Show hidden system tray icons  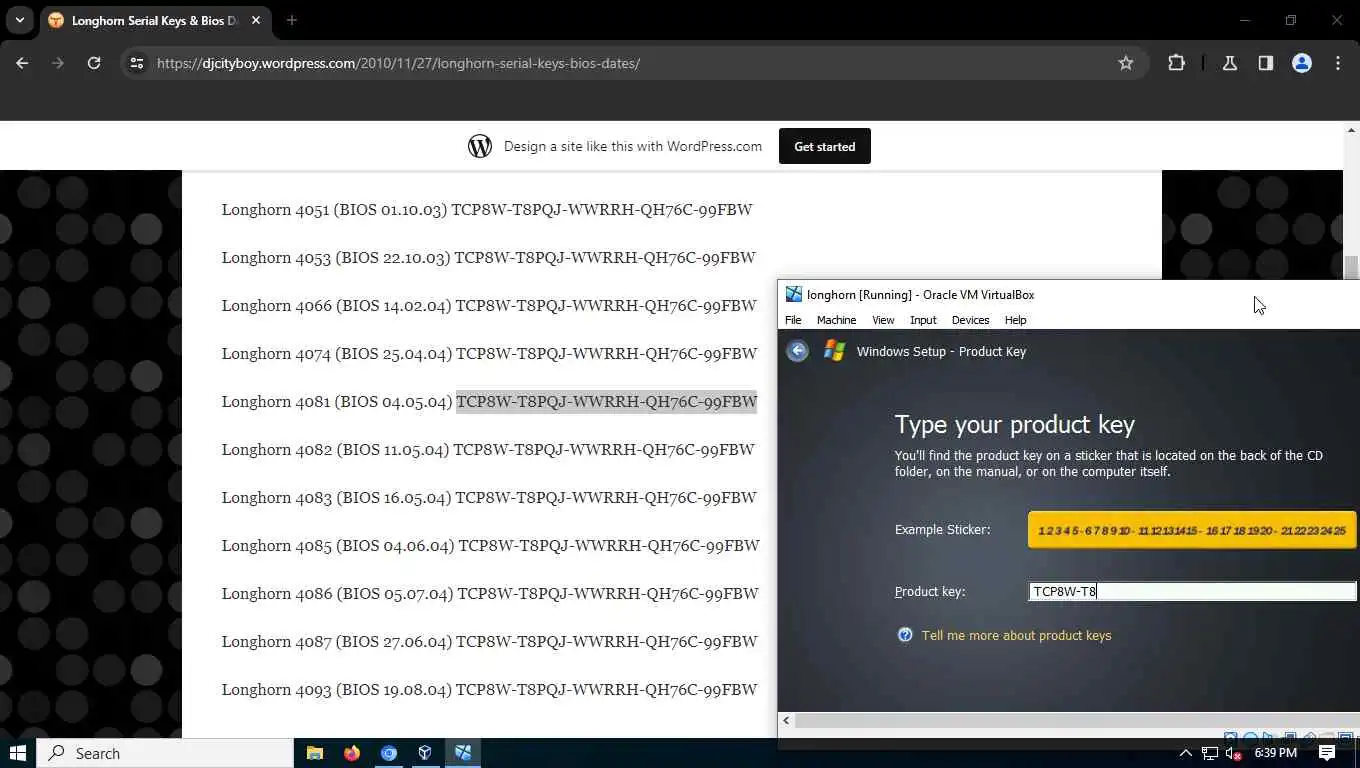click(x=1186, y=753)
